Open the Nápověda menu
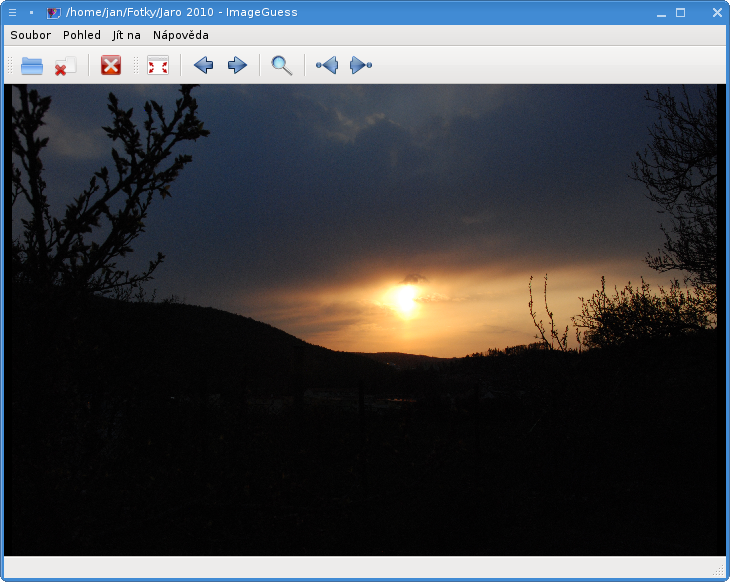The height and width of the screenshot is (582, 730). (181, 35)
